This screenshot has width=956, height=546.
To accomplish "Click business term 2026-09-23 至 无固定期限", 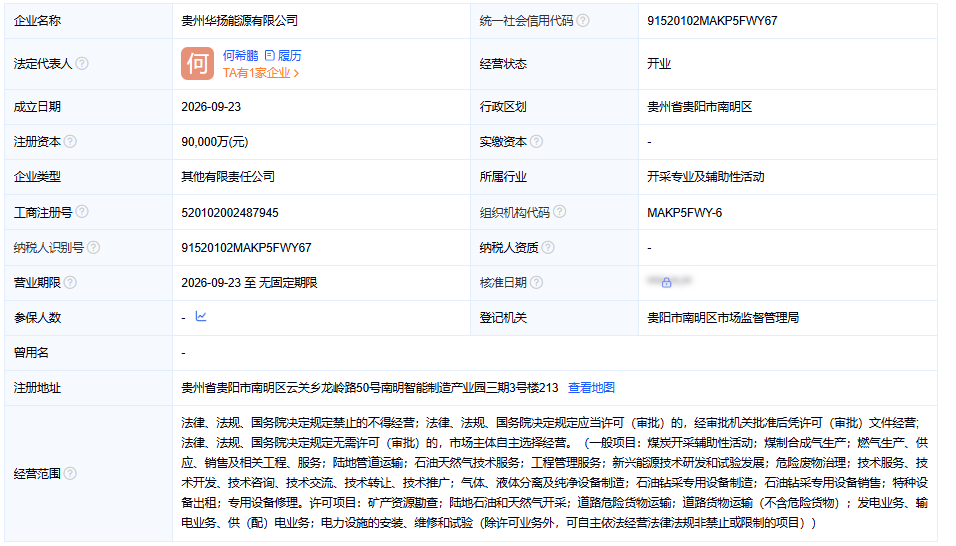I will pos(249,283).
